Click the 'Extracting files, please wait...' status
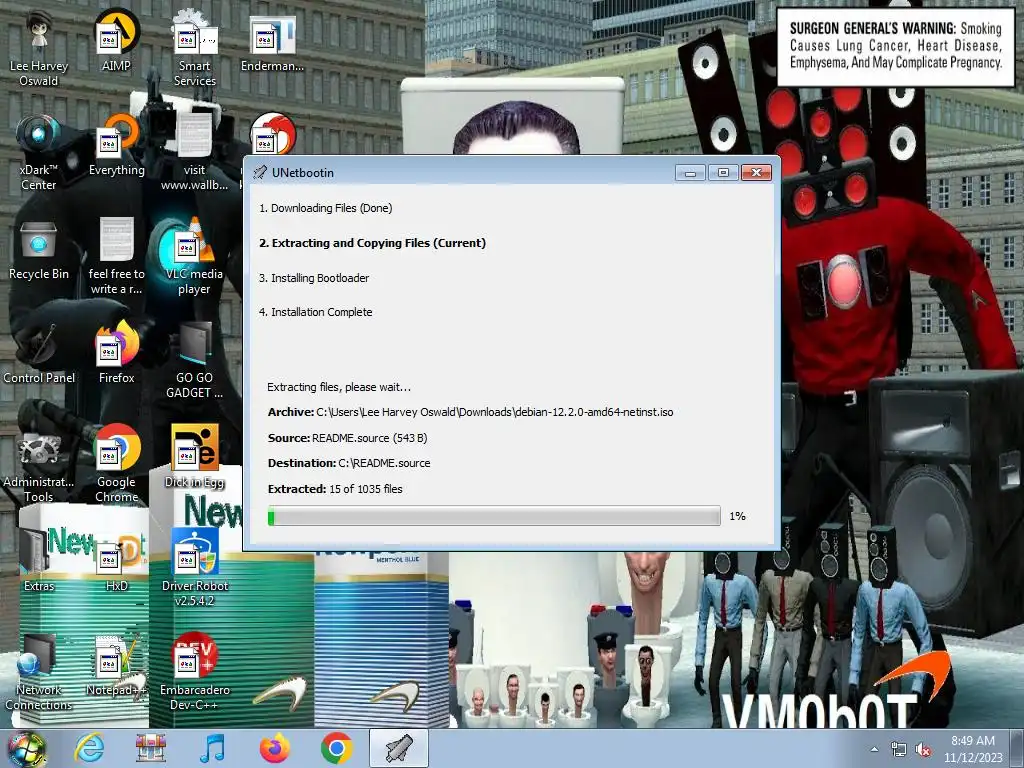1024x768 pixels. click(x=339, y=387)
